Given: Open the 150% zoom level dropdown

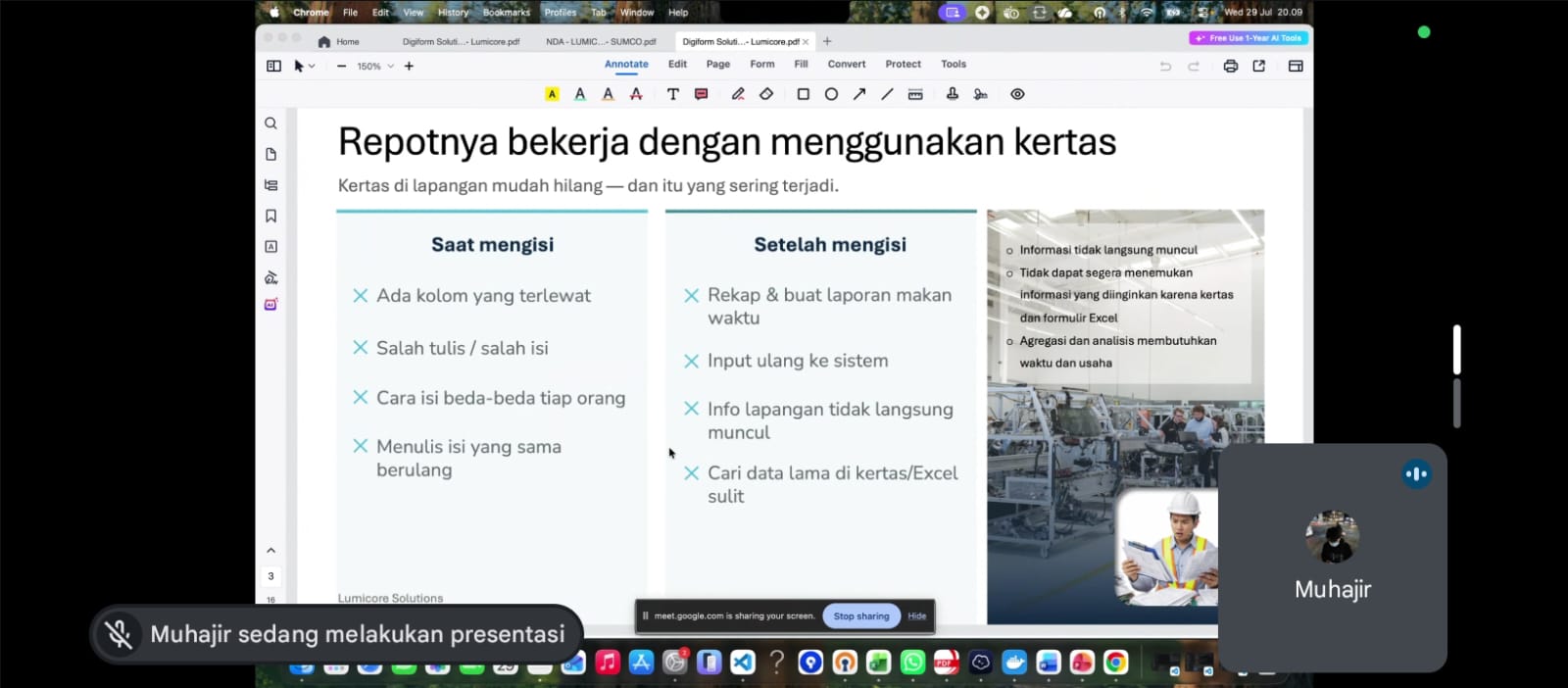Looking at the screenshot, I should point(375,67).
